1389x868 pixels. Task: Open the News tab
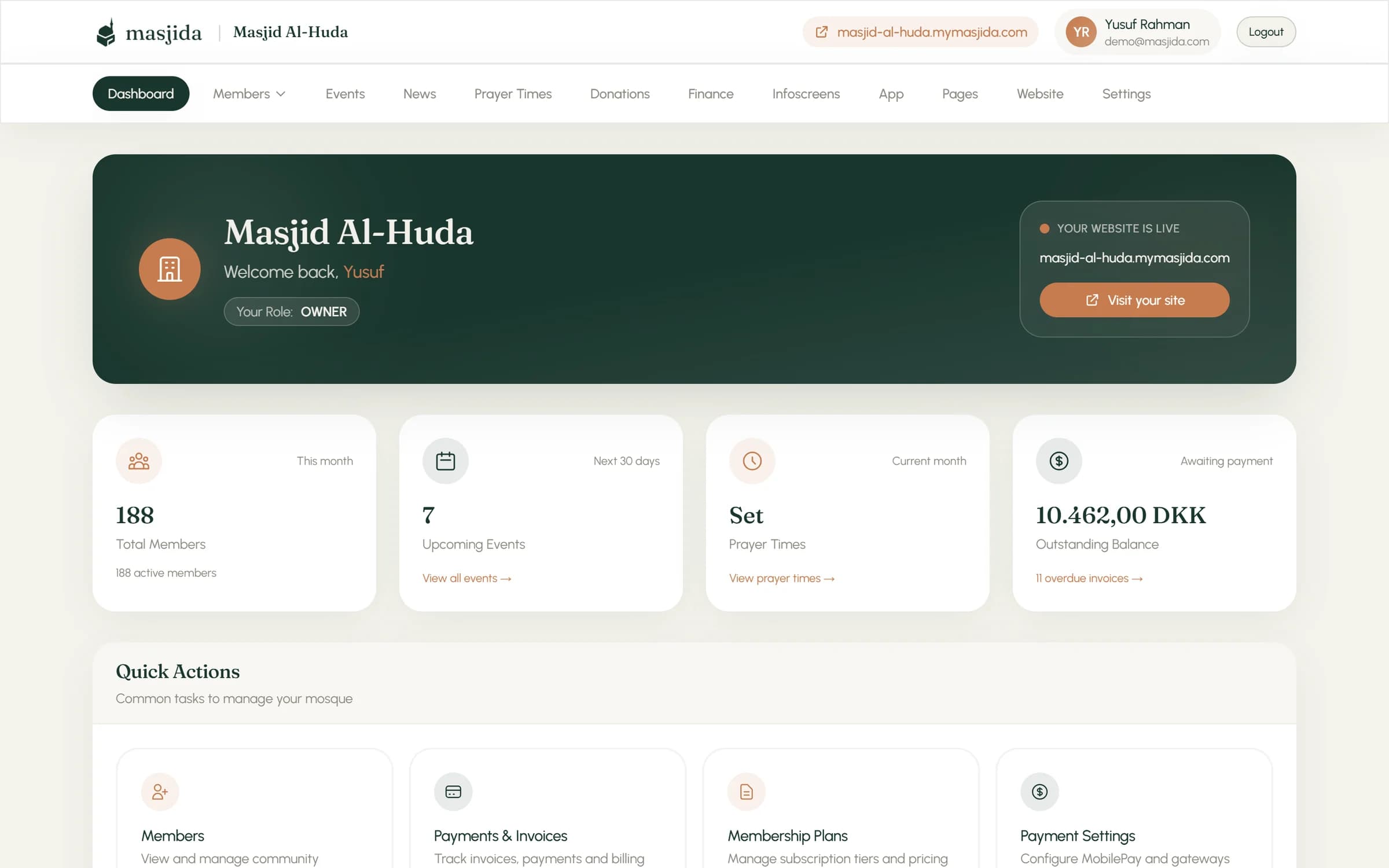click(420, 93)
